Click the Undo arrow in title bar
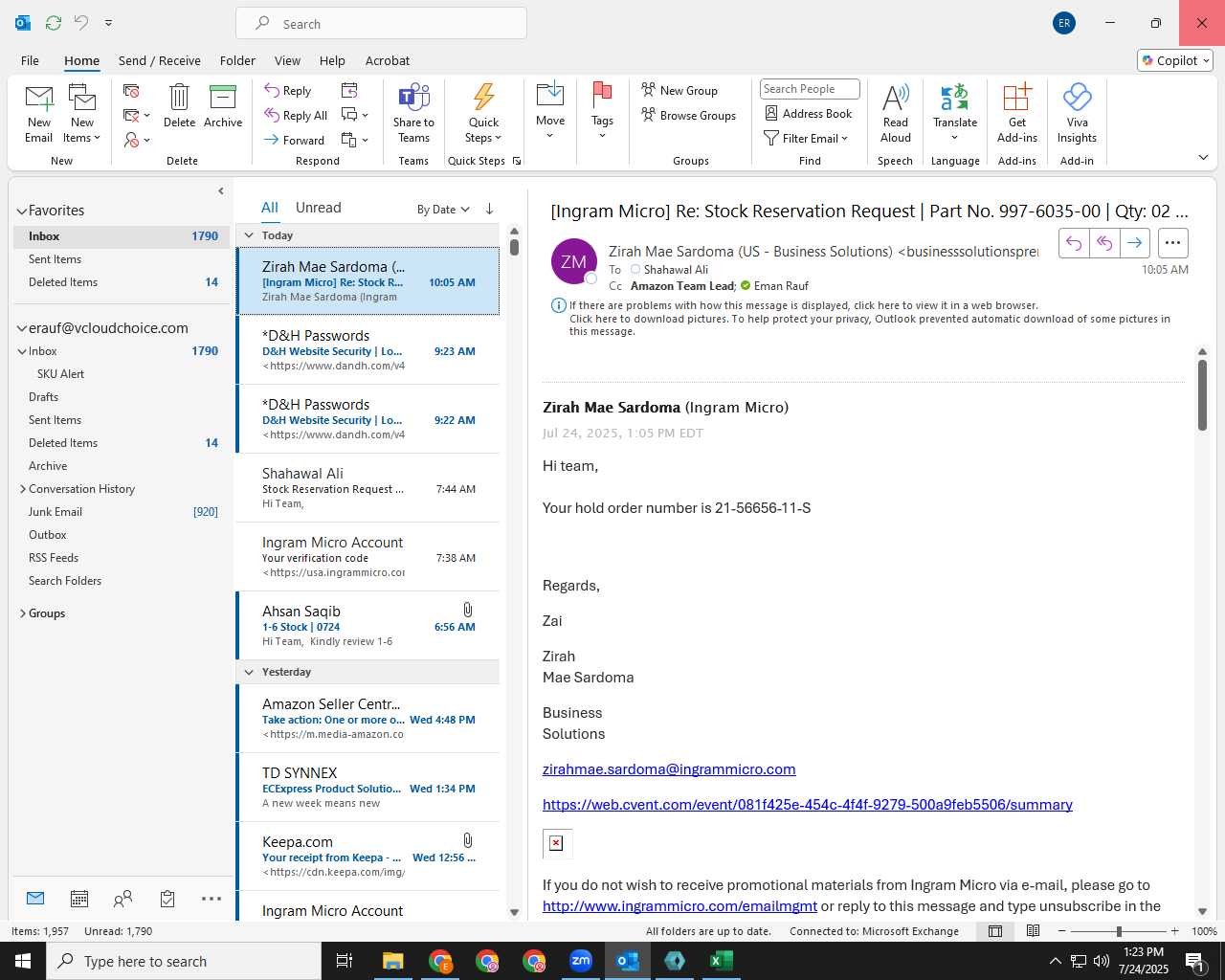The width and height of the screenshot is (1225, 980). point(81,23)
